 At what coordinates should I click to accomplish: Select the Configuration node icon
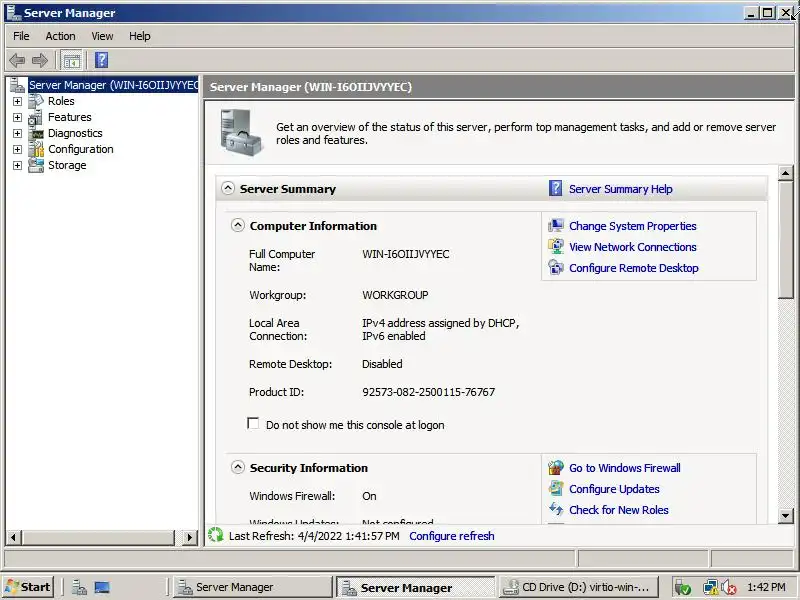pos(36,149)
